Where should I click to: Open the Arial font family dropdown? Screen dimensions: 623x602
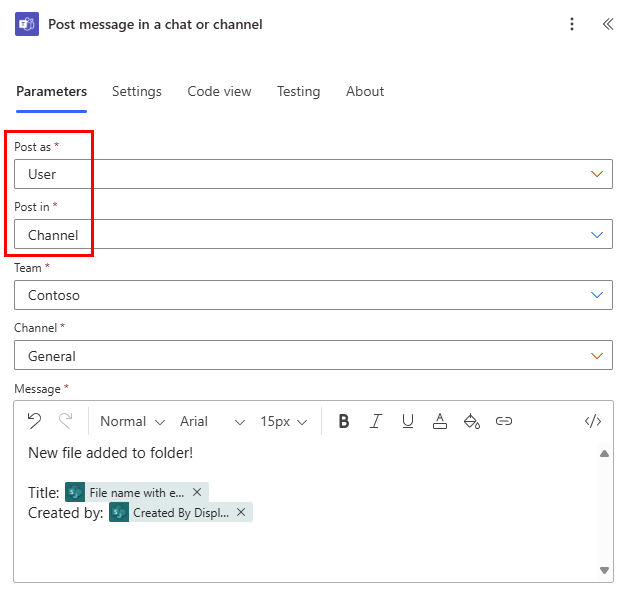coord(213,421)
